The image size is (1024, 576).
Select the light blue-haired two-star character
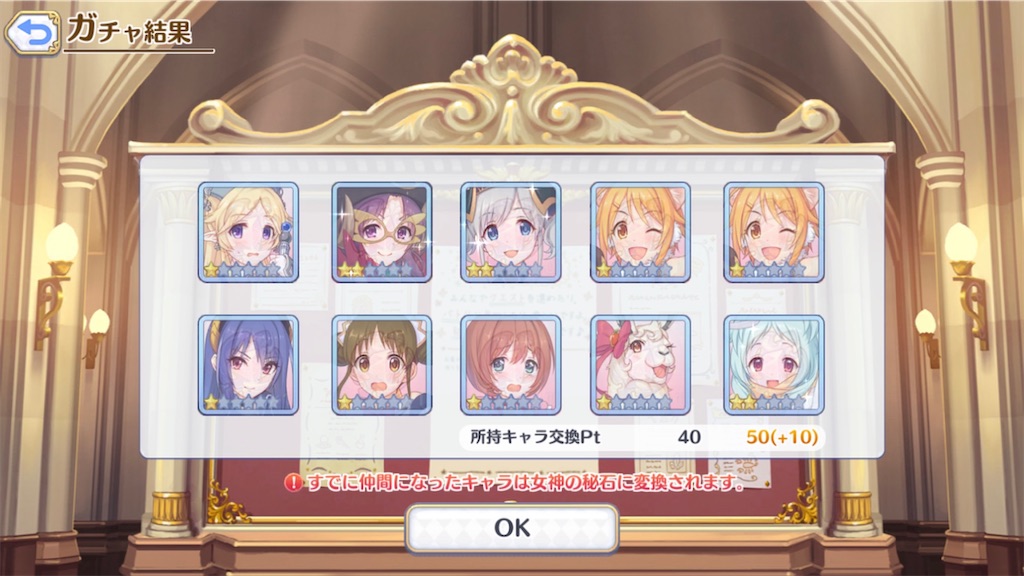tap(774, 365)
